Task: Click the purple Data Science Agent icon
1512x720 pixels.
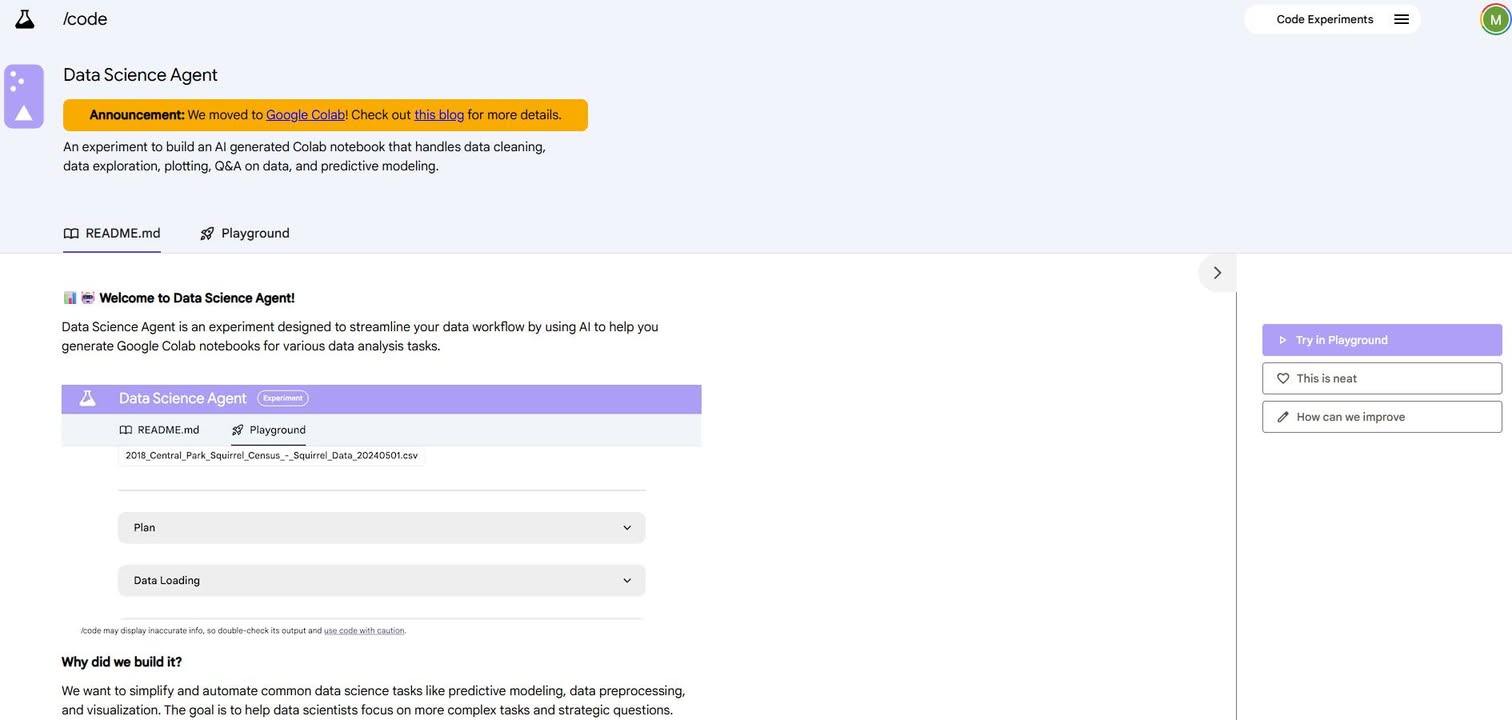Action: point(24,96)
